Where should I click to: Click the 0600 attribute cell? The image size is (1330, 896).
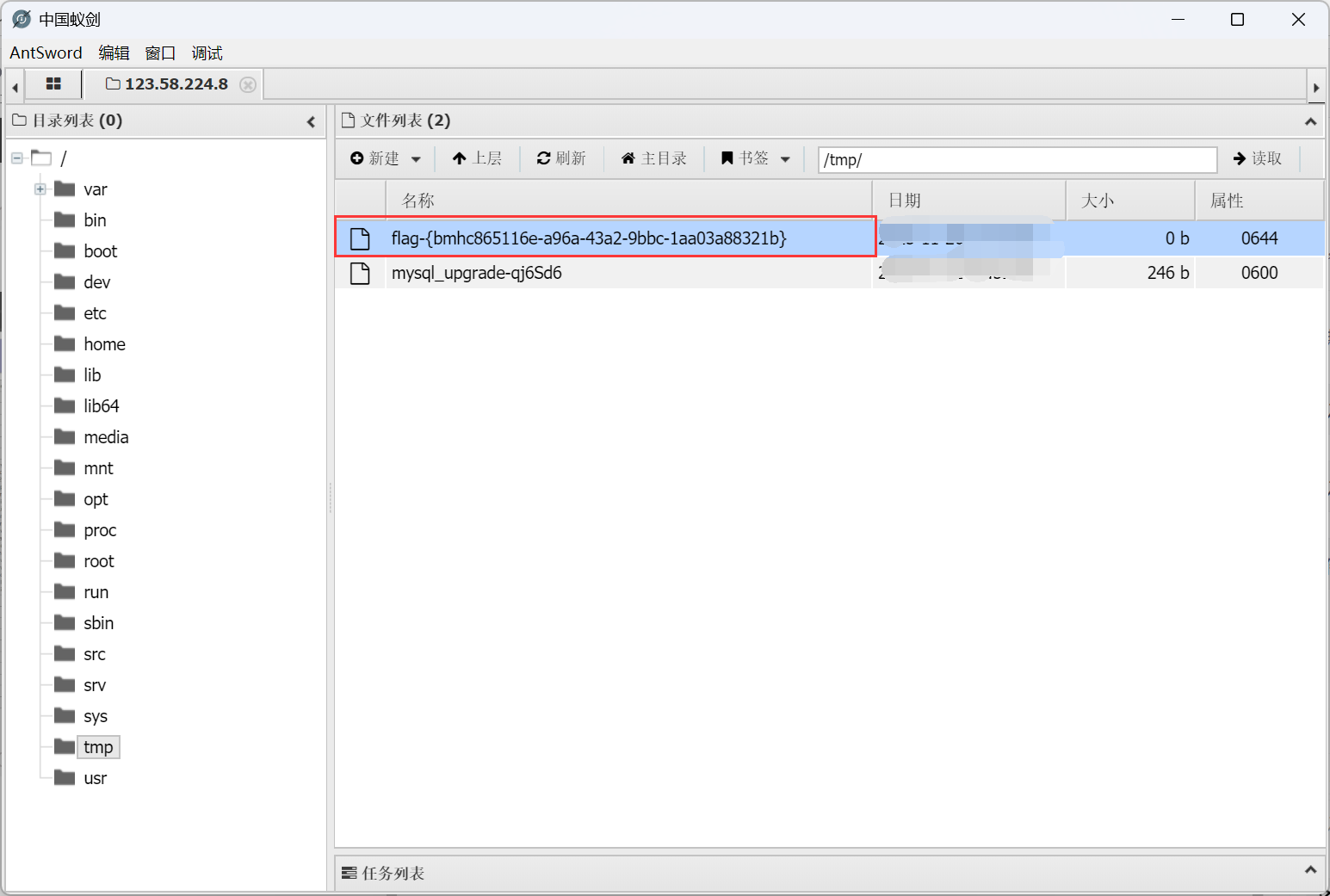[x=1259, y=273]
